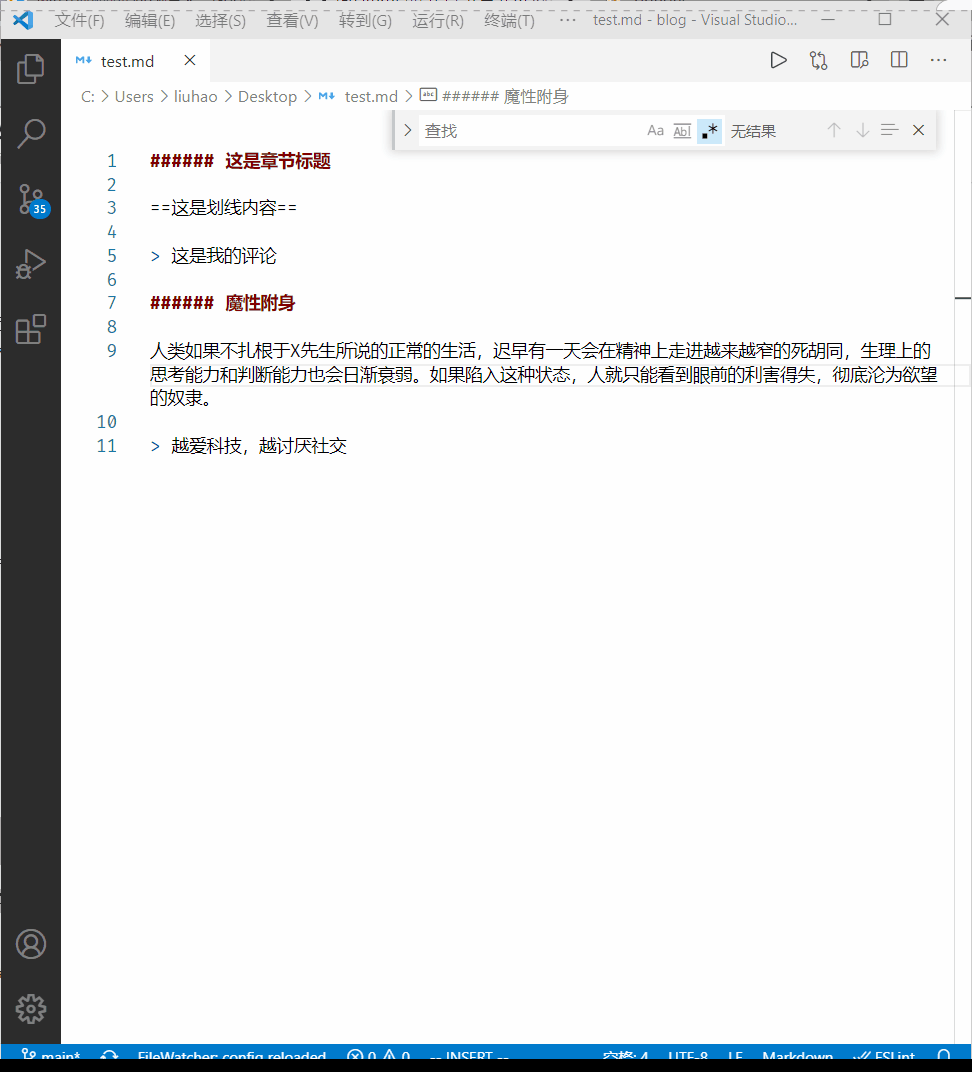Open the Extensions view
Screen dimensions: 972x1072
click(30, 328)
